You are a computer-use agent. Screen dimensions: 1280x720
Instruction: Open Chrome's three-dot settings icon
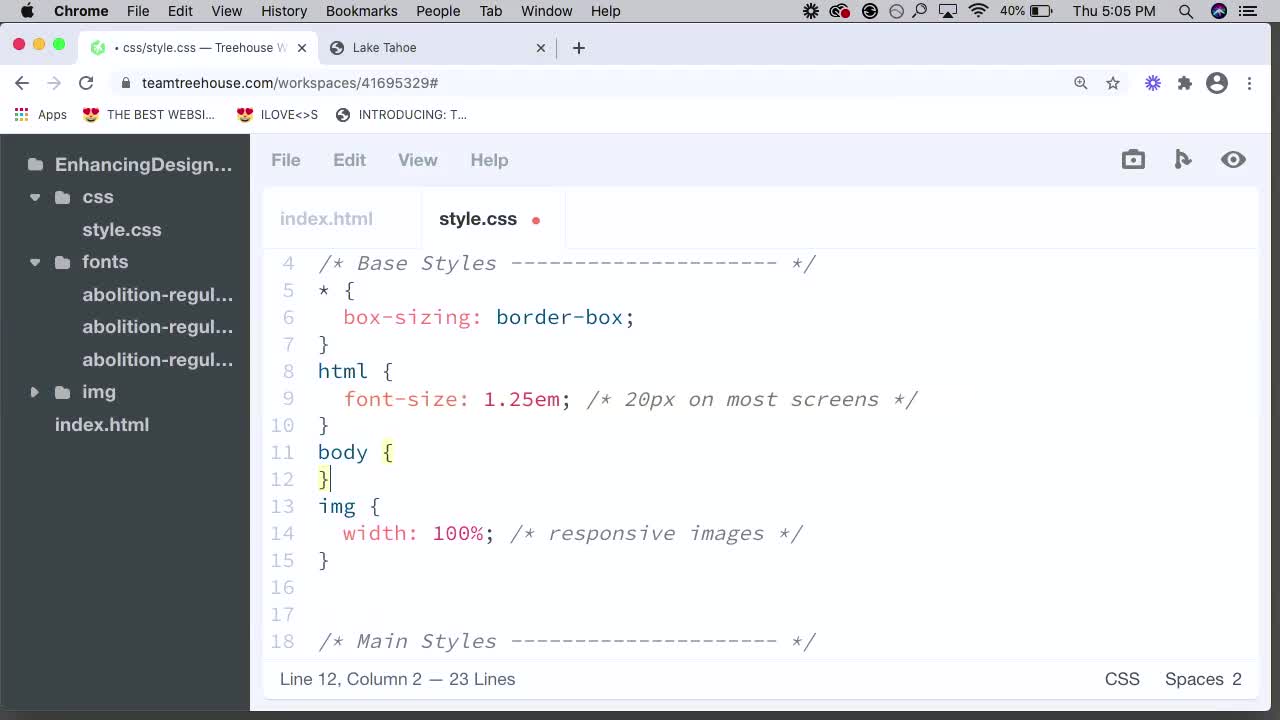[x=1250, y=84]
